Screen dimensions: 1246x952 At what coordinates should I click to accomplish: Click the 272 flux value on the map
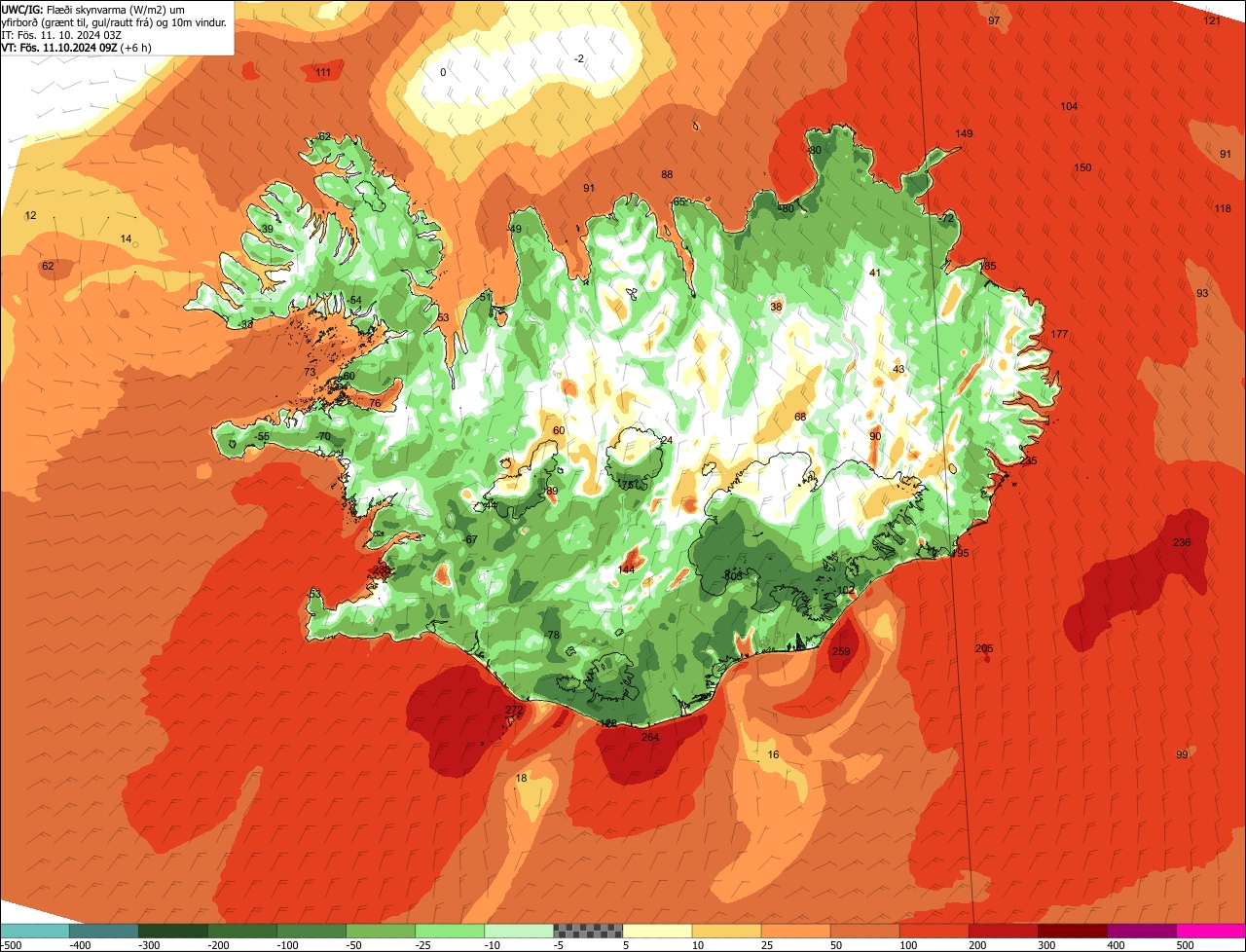tap(513, 711)
